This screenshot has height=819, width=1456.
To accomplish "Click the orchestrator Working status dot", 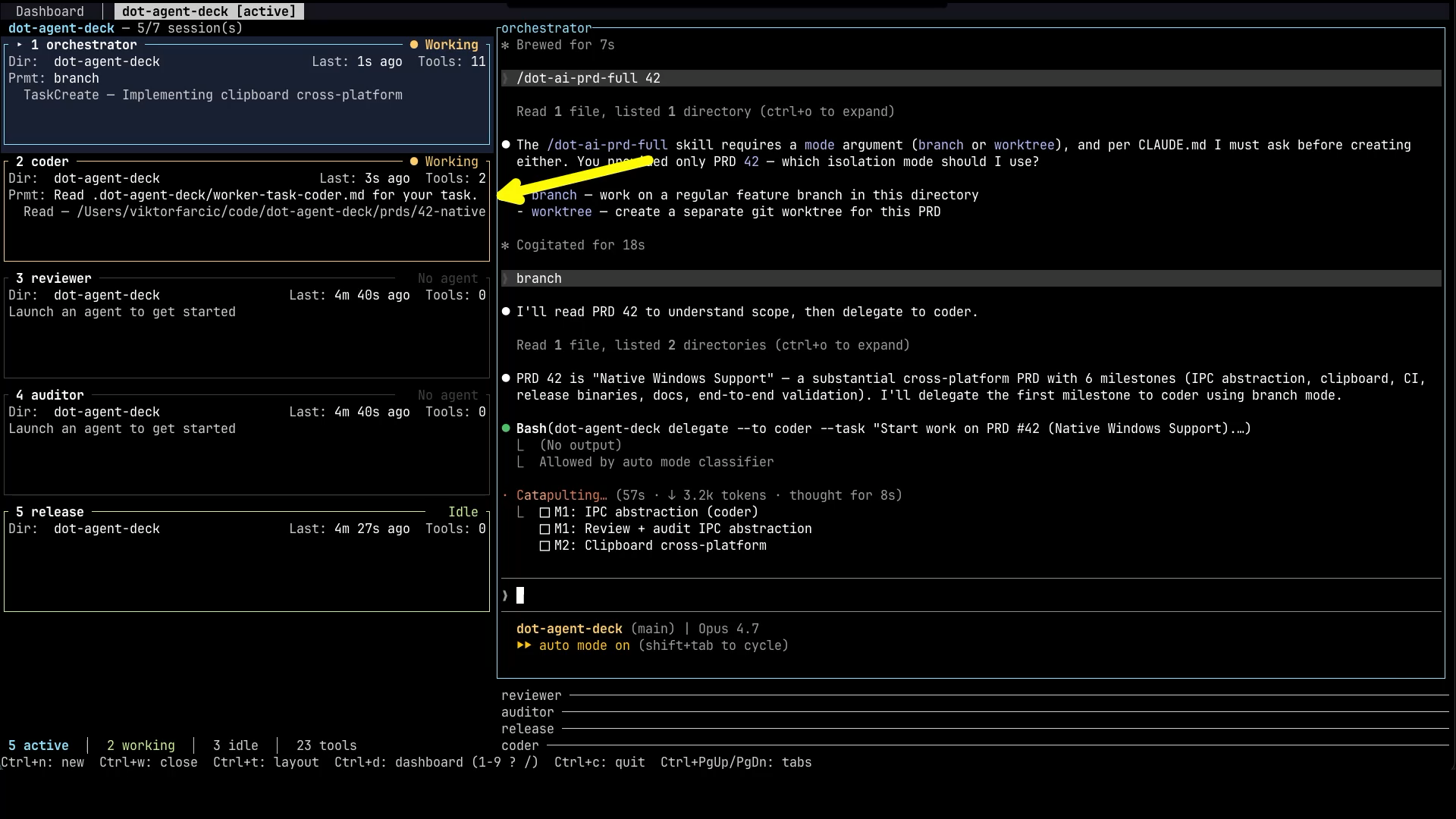I will [x=414, y=45].
